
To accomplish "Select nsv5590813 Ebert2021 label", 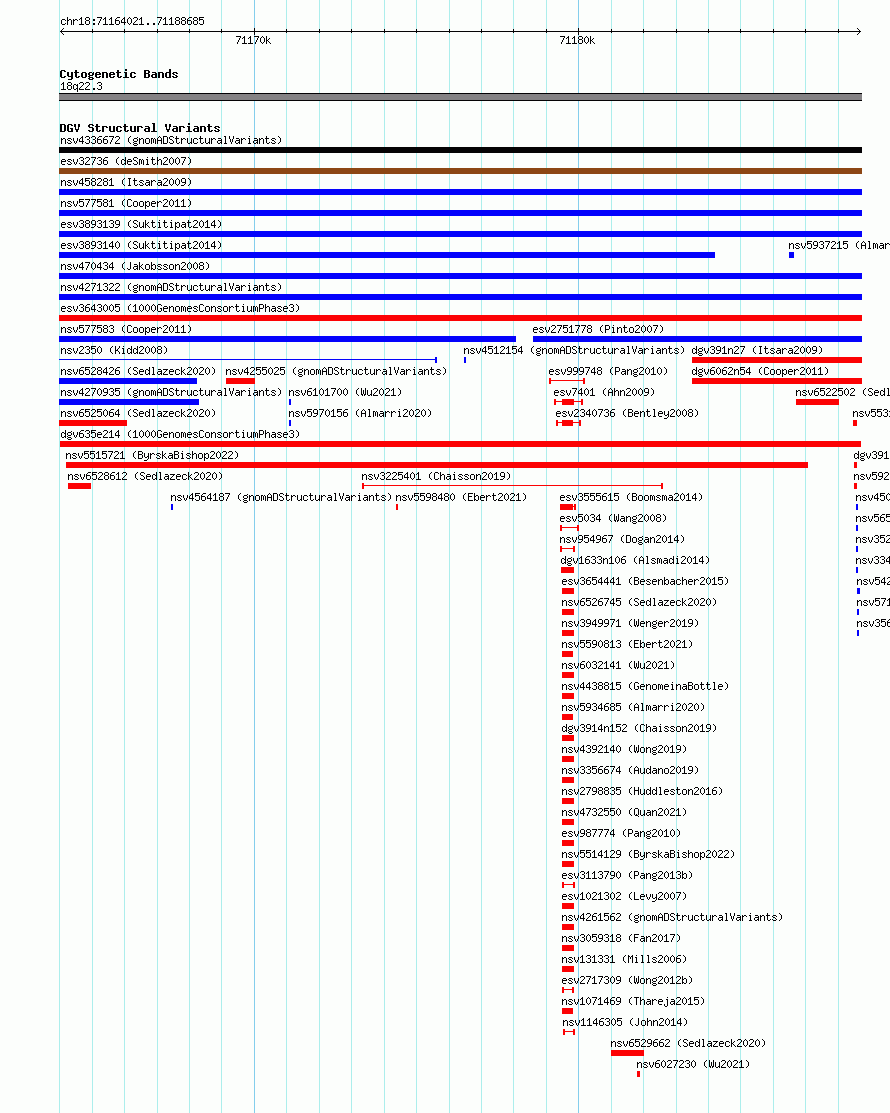I will [x=627, y=645].
